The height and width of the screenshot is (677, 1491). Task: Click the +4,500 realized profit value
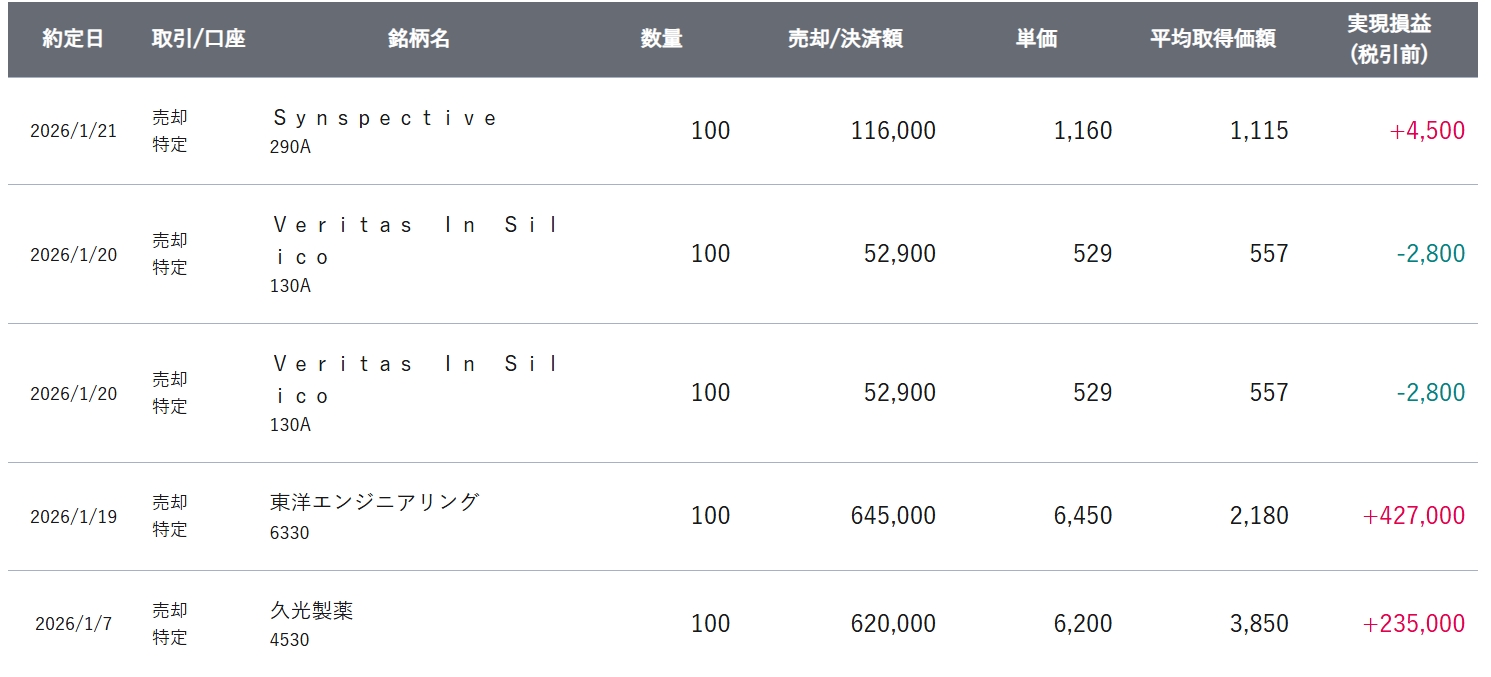tap(1427, 131)
